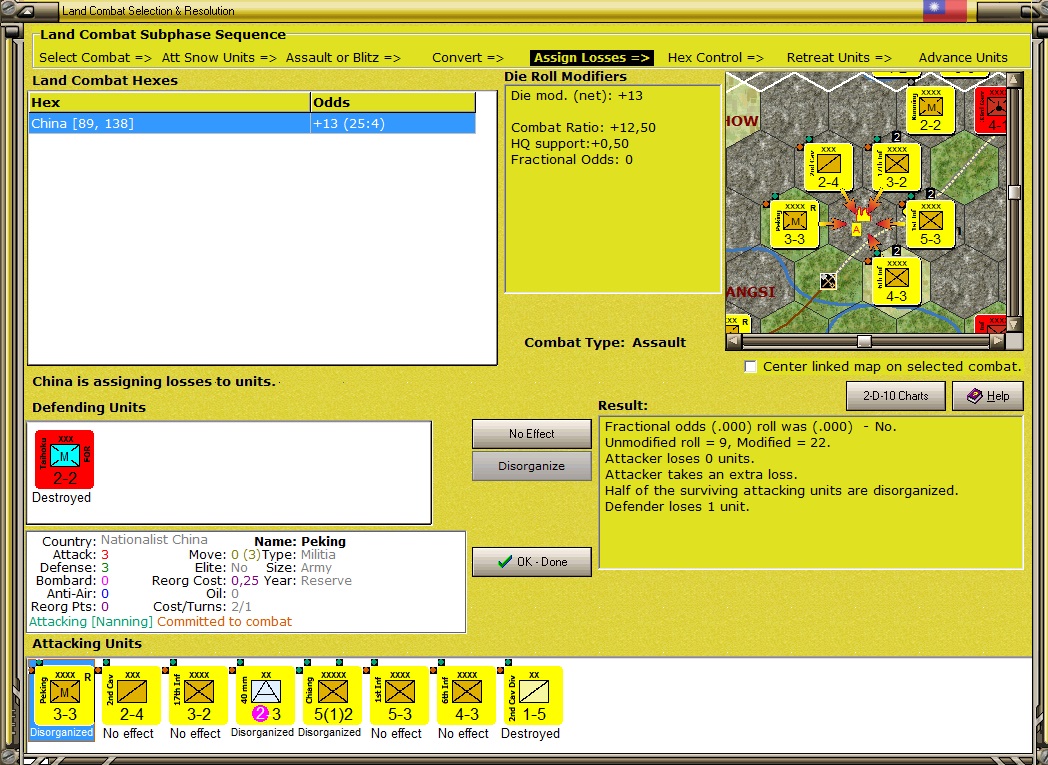Screen dimensions: 1048x765
Task: Click the window menu button in title bar
Action: pyautogui.click(x=27, y=11)
